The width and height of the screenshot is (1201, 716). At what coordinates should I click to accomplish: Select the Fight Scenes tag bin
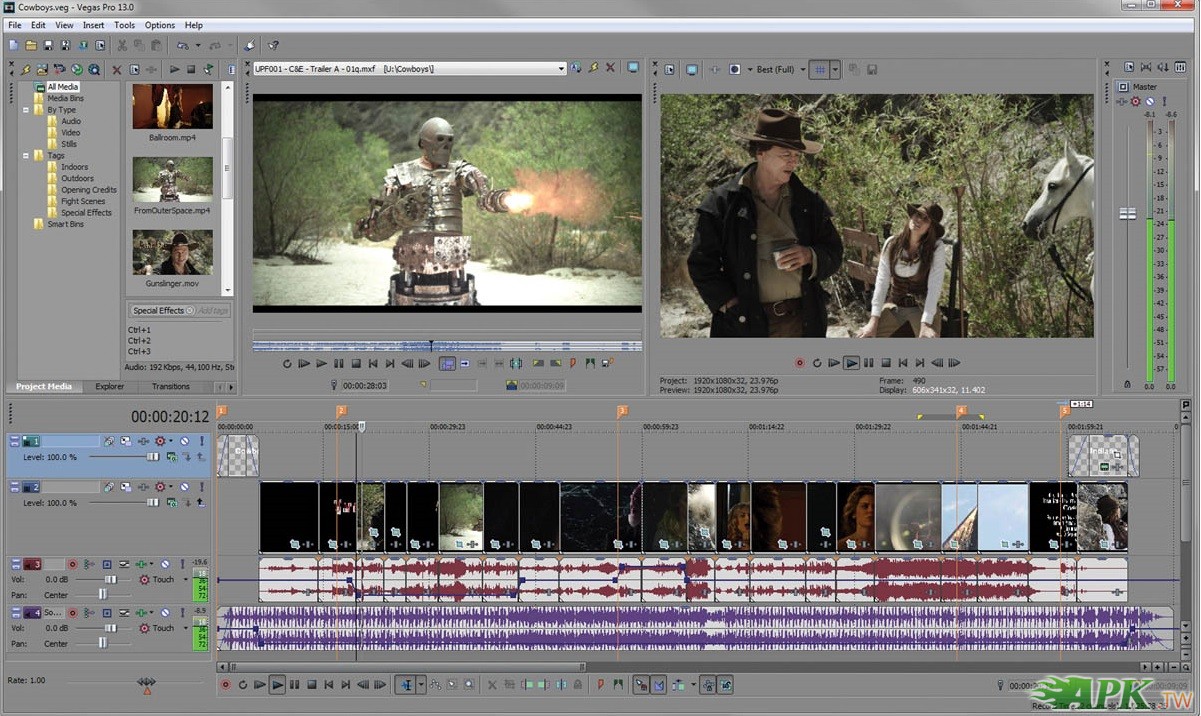pos(83,201)
